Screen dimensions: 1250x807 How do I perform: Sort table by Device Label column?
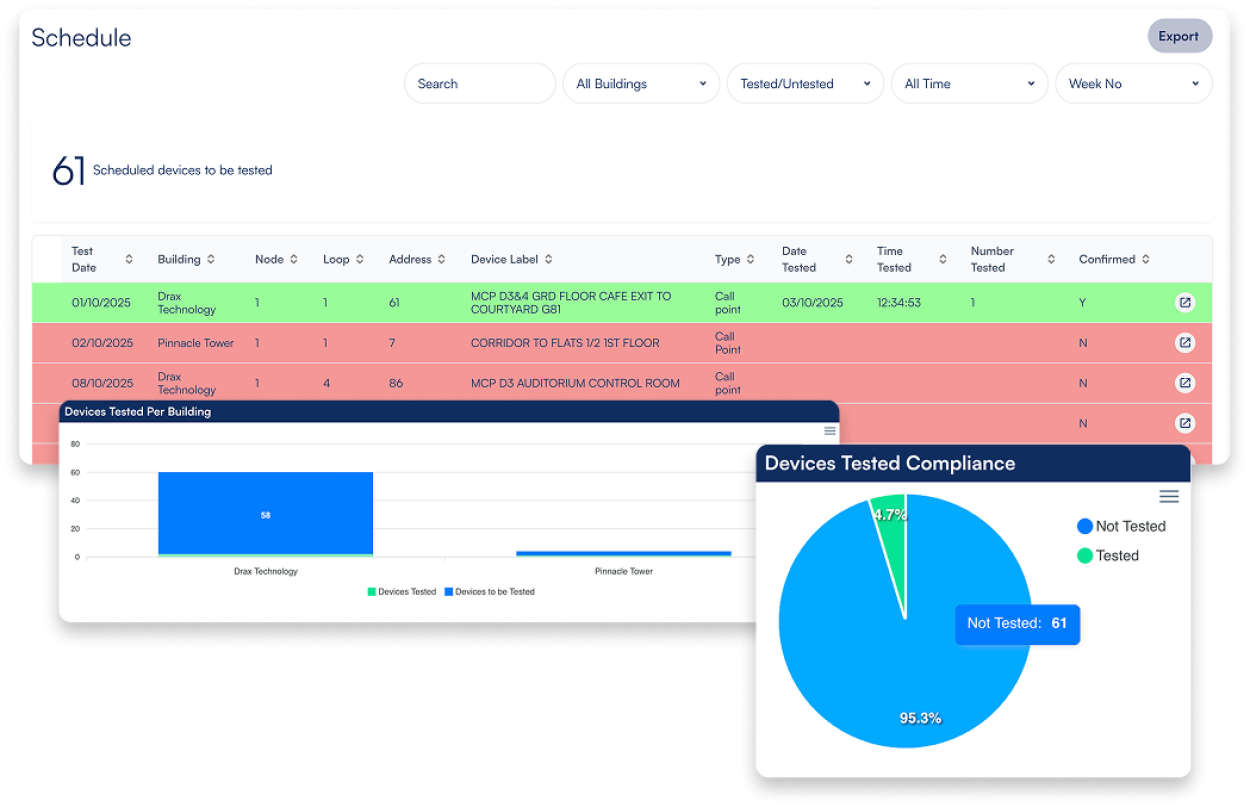pyautogui.click(x=548, y=260)
